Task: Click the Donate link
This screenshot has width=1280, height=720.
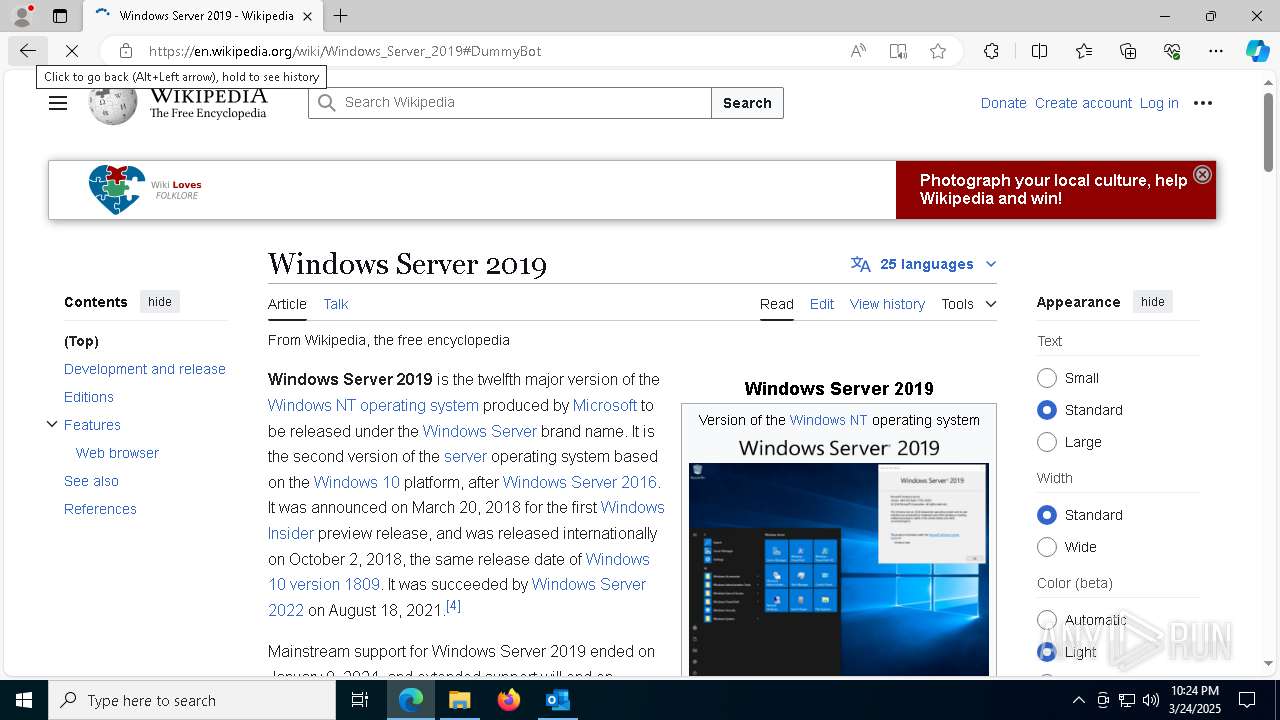Action: pos(1003,103)
